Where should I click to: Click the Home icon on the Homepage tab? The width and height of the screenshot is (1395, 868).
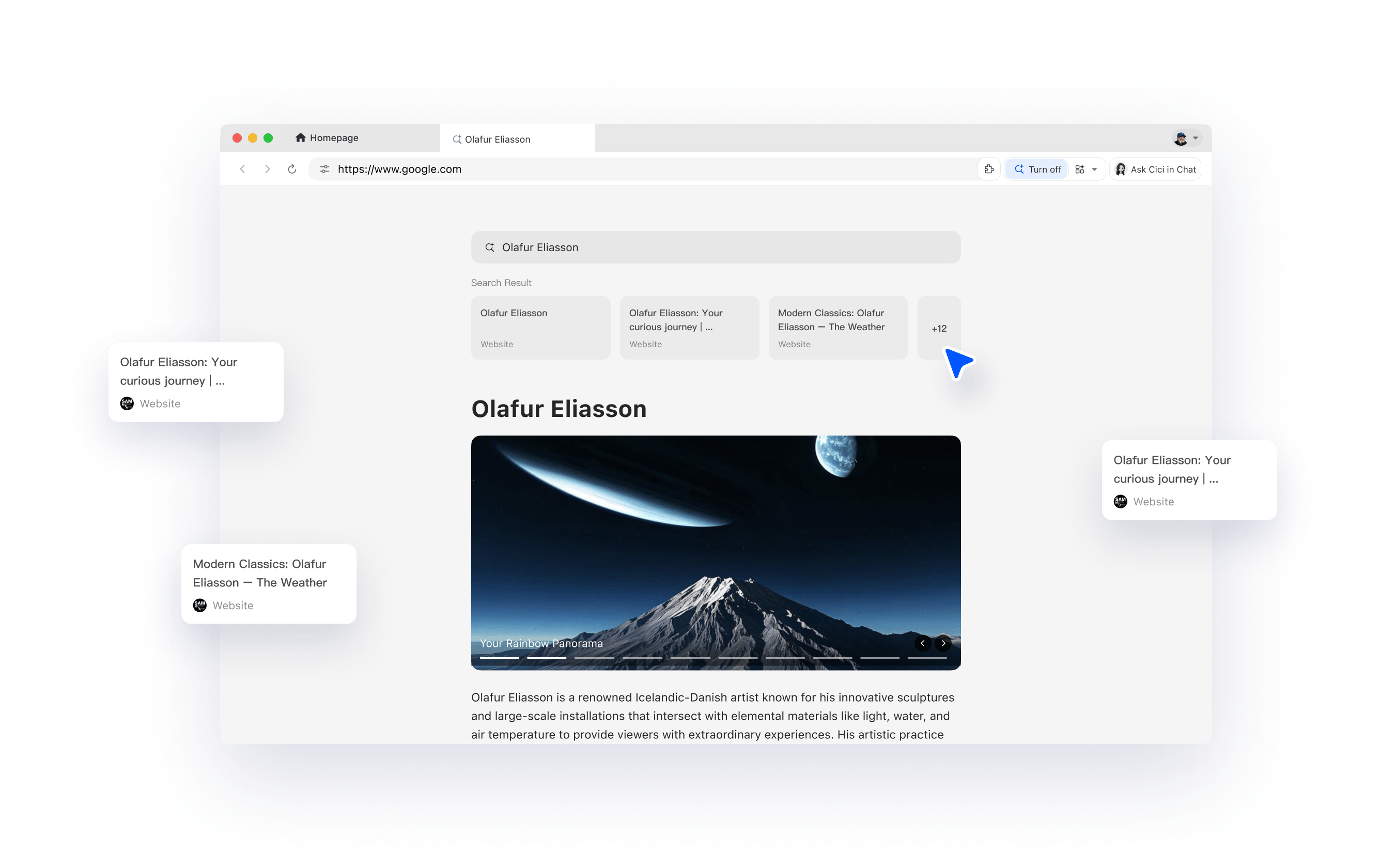click(300, 138)
